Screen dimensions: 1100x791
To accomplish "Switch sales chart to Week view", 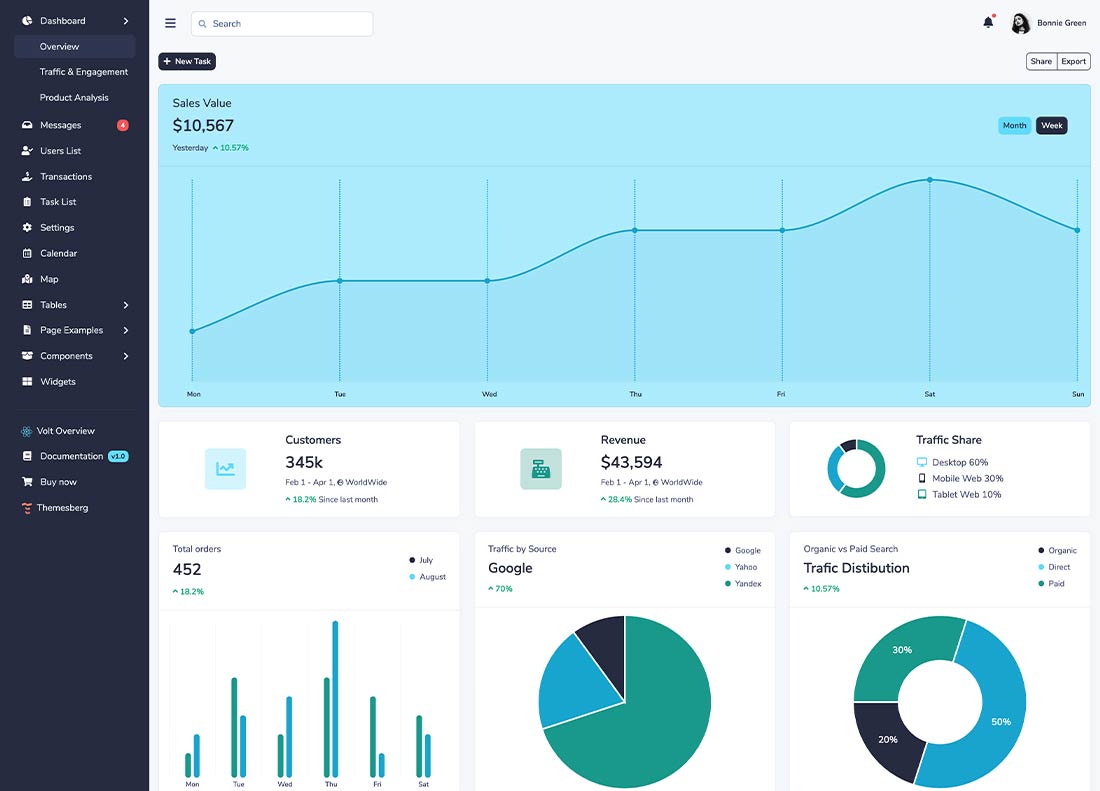I will tap(1052, 126).
